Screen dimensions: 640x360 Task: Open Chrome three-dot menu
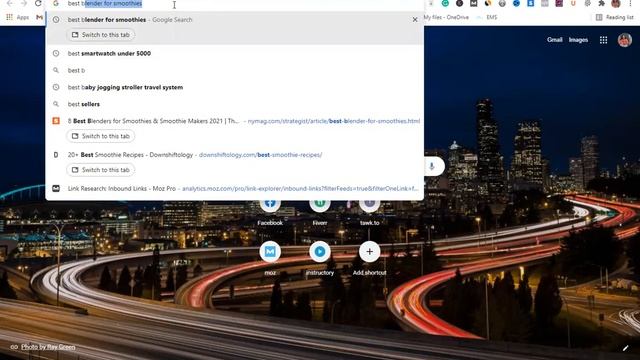point(631,3)
